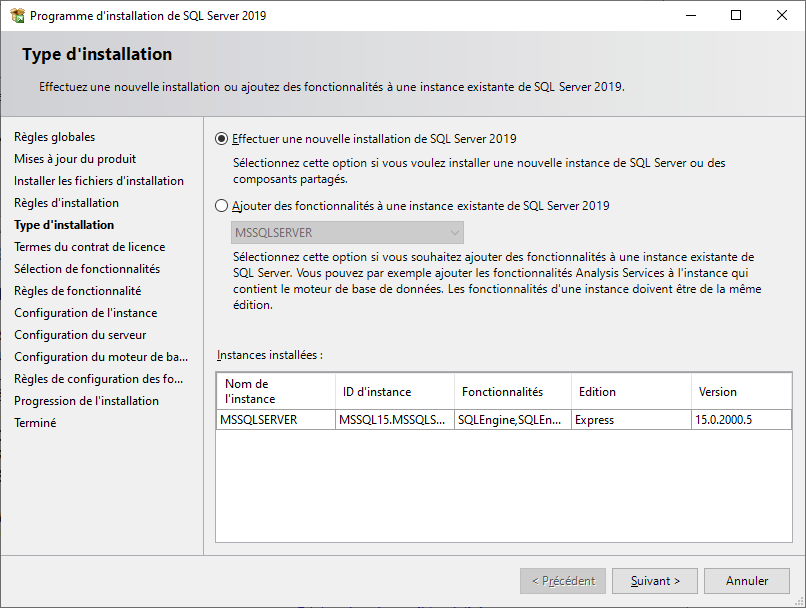Click the MSSQL15.MSSQLS... instance ID cell
The height and width of the screenshot is (608, 806).
click(x=395, y=420)
